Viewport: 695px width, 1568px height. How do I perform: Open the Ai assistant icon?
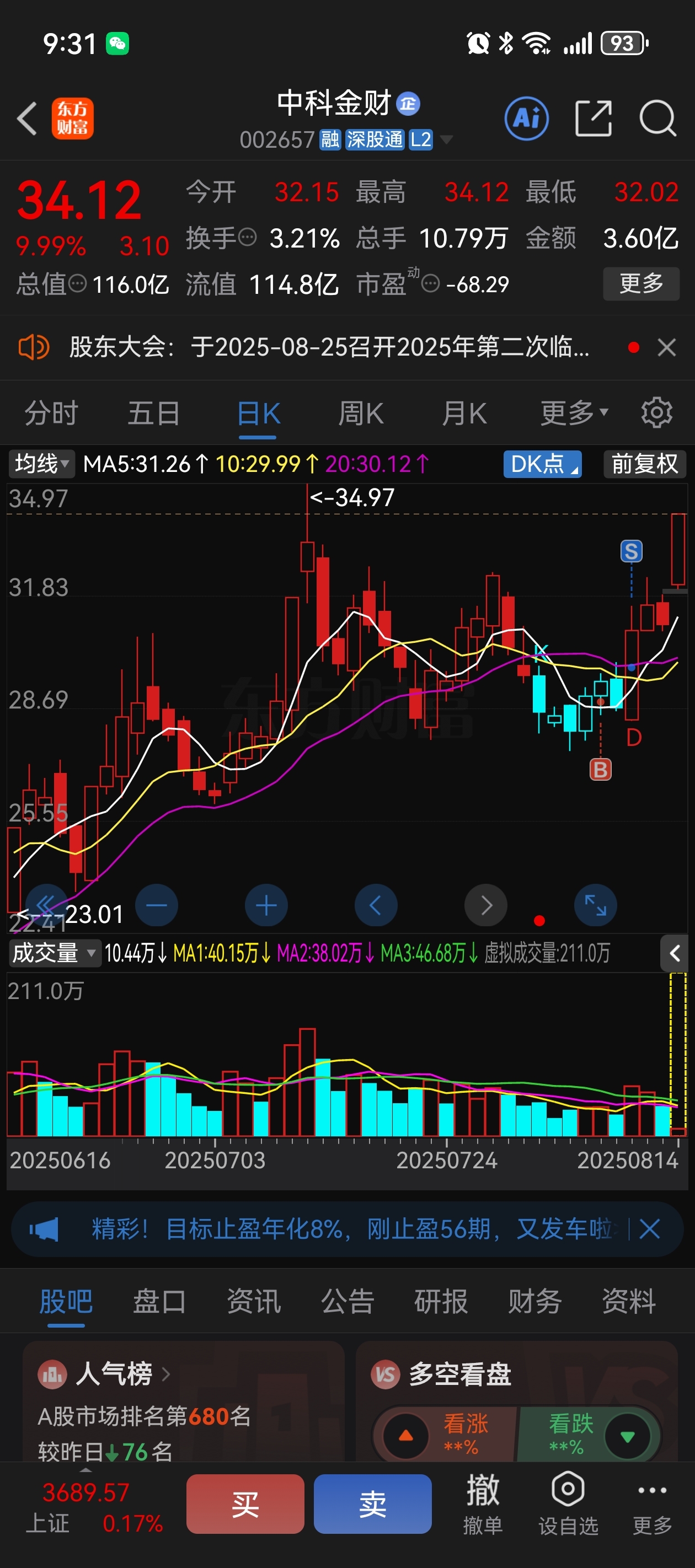pyautogui.click(x=526, y=118)
